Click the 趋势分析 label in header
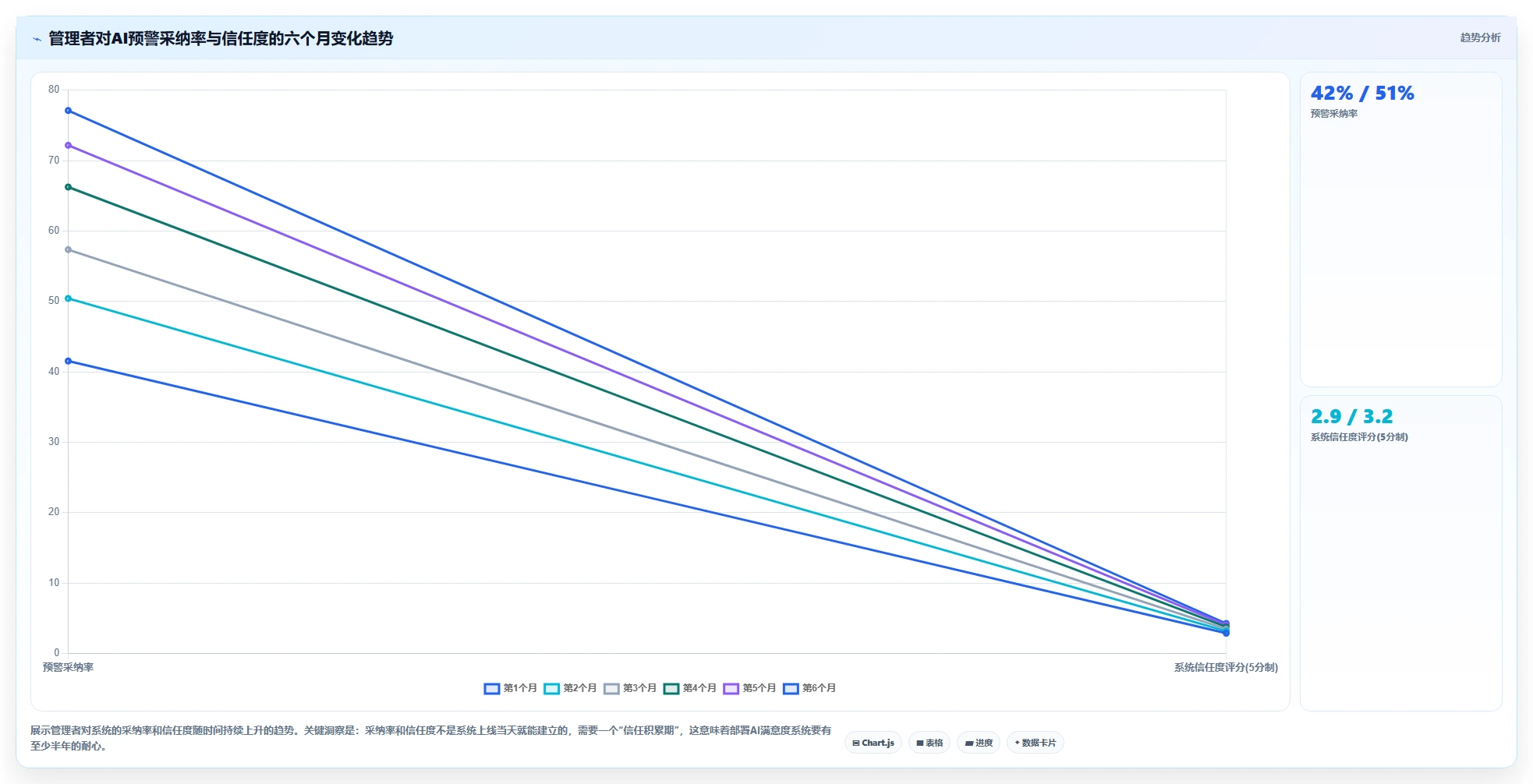Image resolution: width=1533 pixels, height=784 pixels. 1480,37
